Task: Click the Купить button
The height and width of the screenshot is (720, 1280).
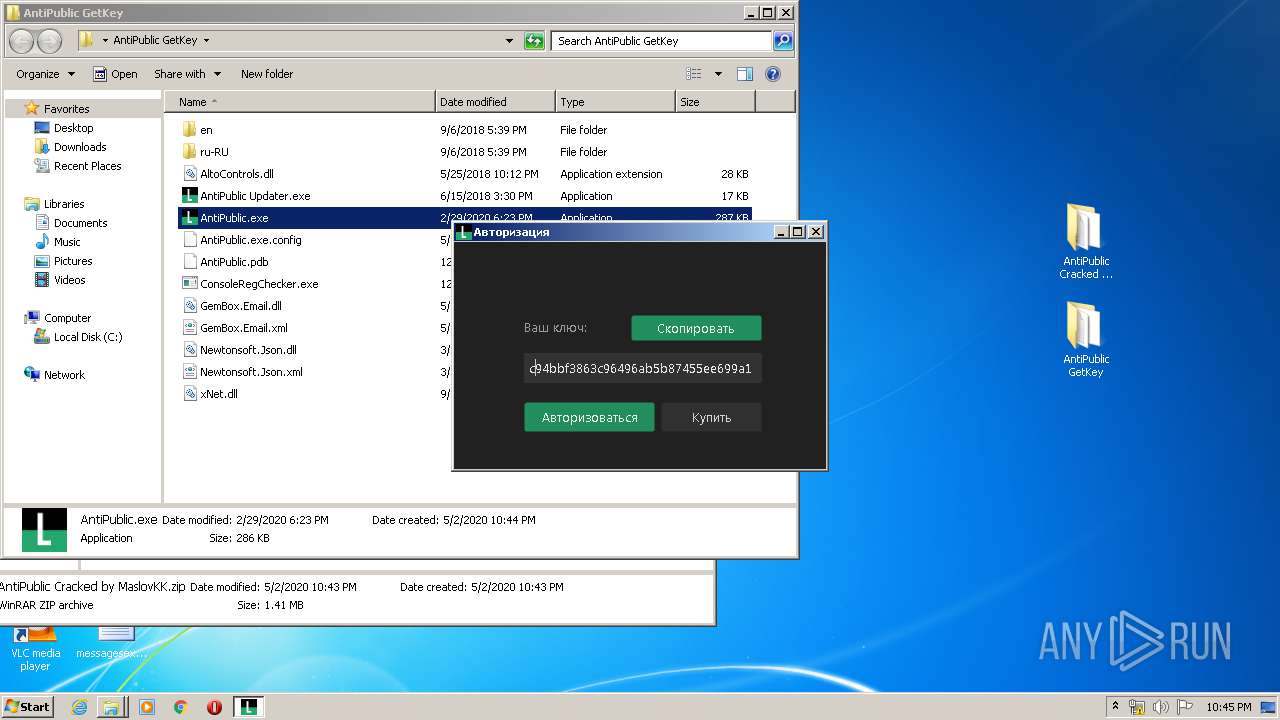Action: 711,417
